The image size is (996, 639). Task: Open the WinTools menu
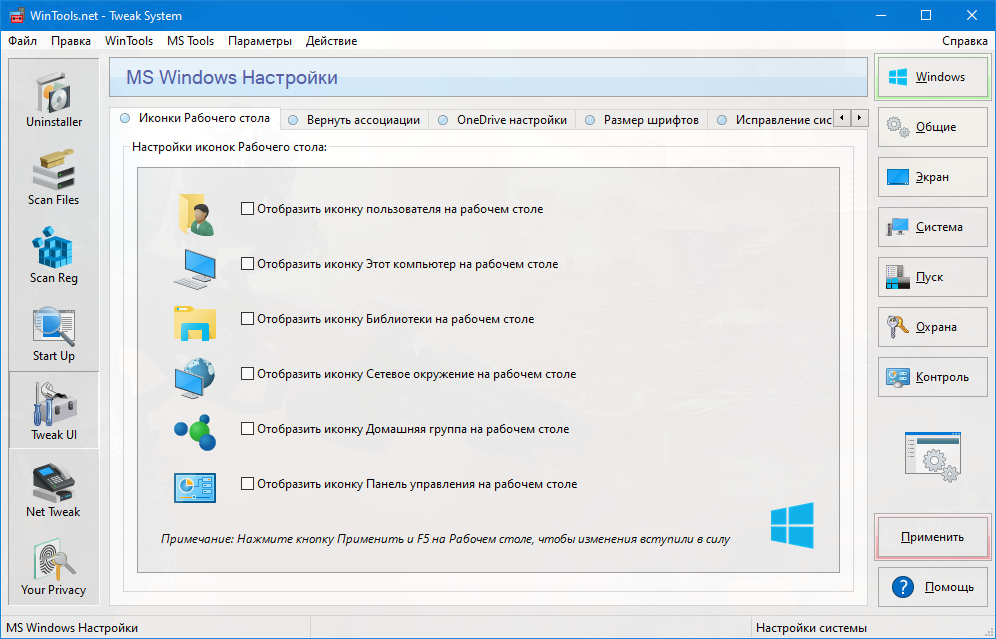(x=129, y=41)
